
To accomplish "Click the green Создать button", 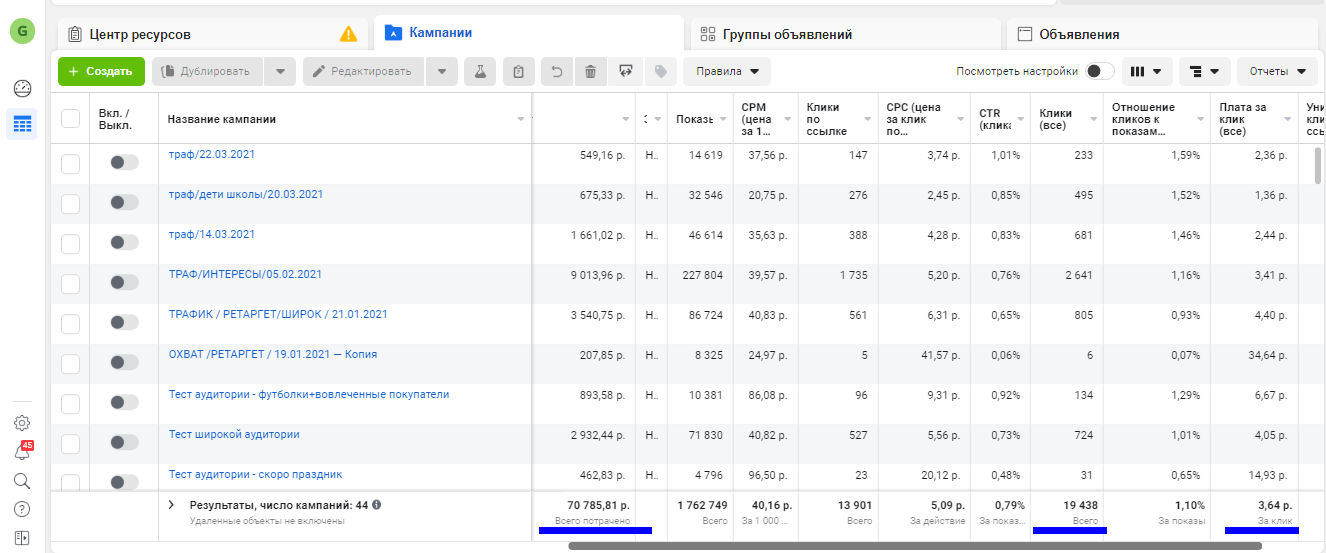I will coord(101,71).
